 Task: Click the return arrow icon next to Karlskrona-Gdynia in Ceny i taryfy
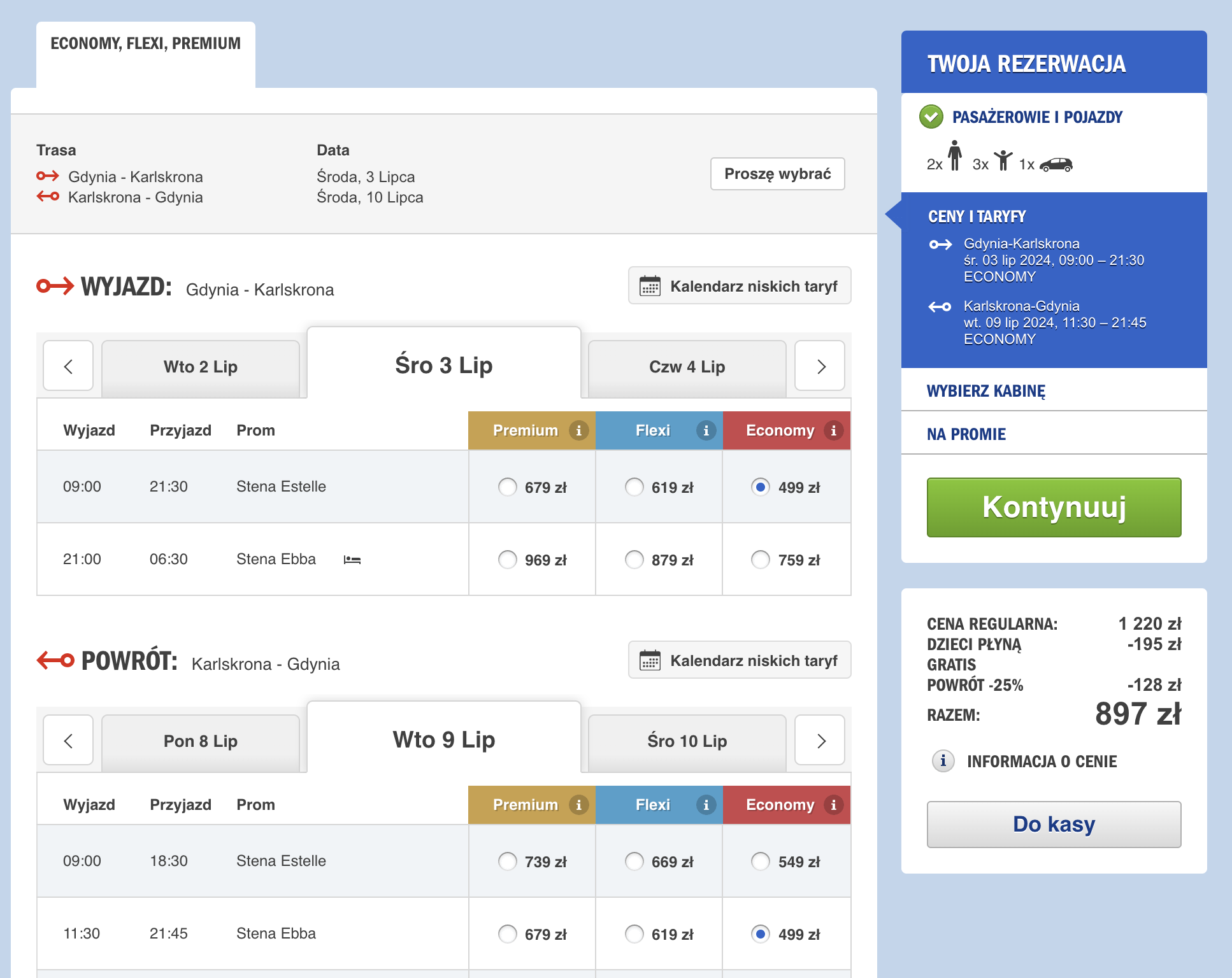point(940,307)
